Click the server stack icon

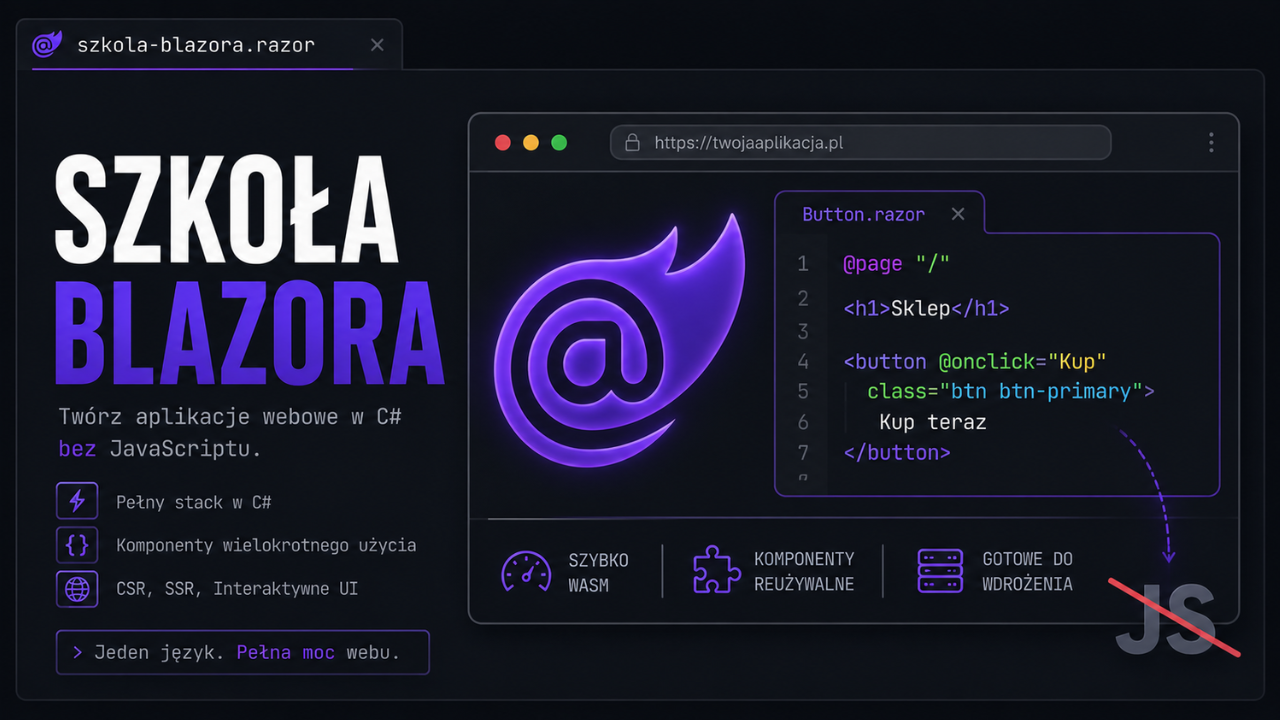point(940,571)
